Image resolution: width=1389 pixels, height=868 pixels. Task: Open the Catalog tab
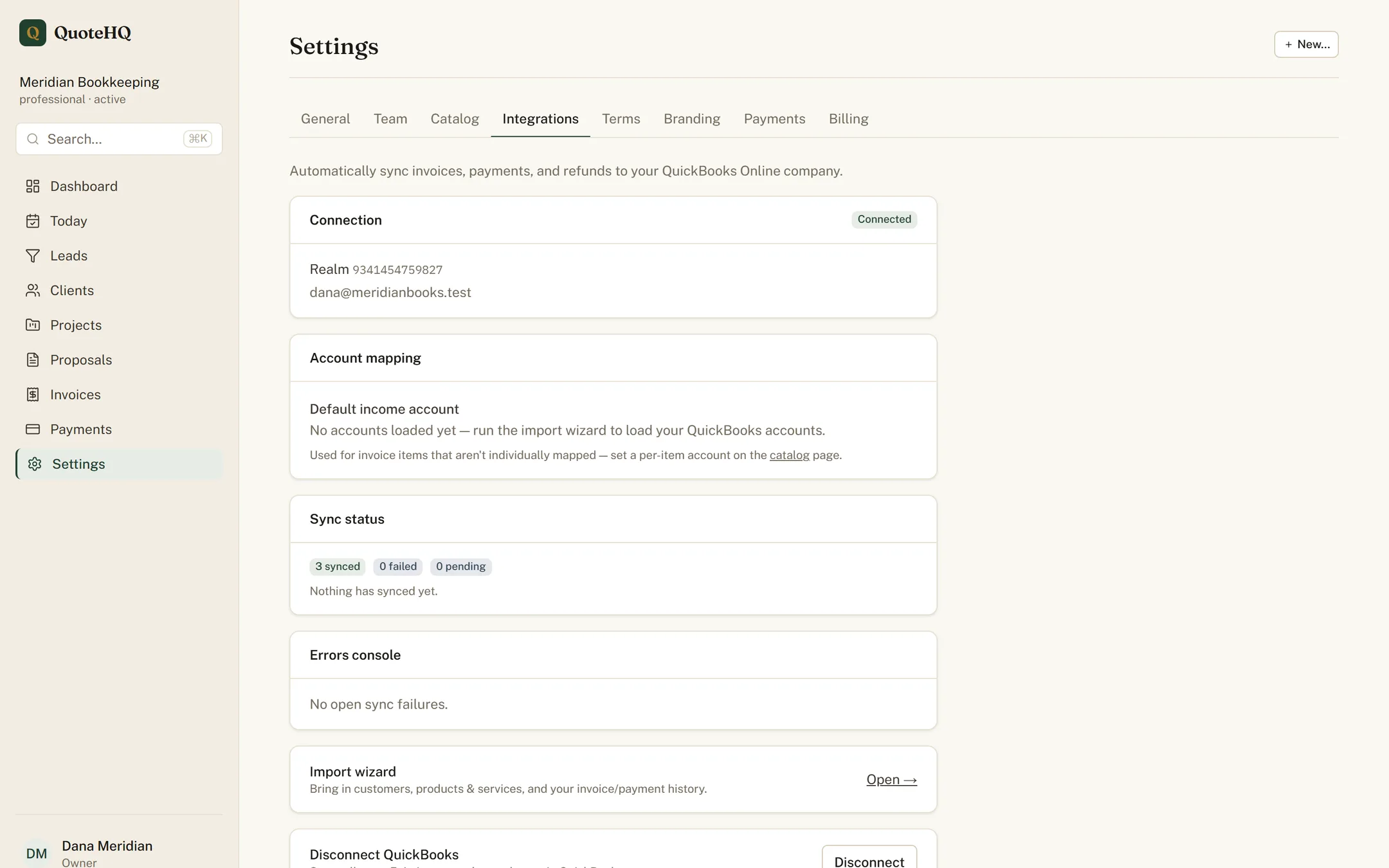tap(455, 119)
